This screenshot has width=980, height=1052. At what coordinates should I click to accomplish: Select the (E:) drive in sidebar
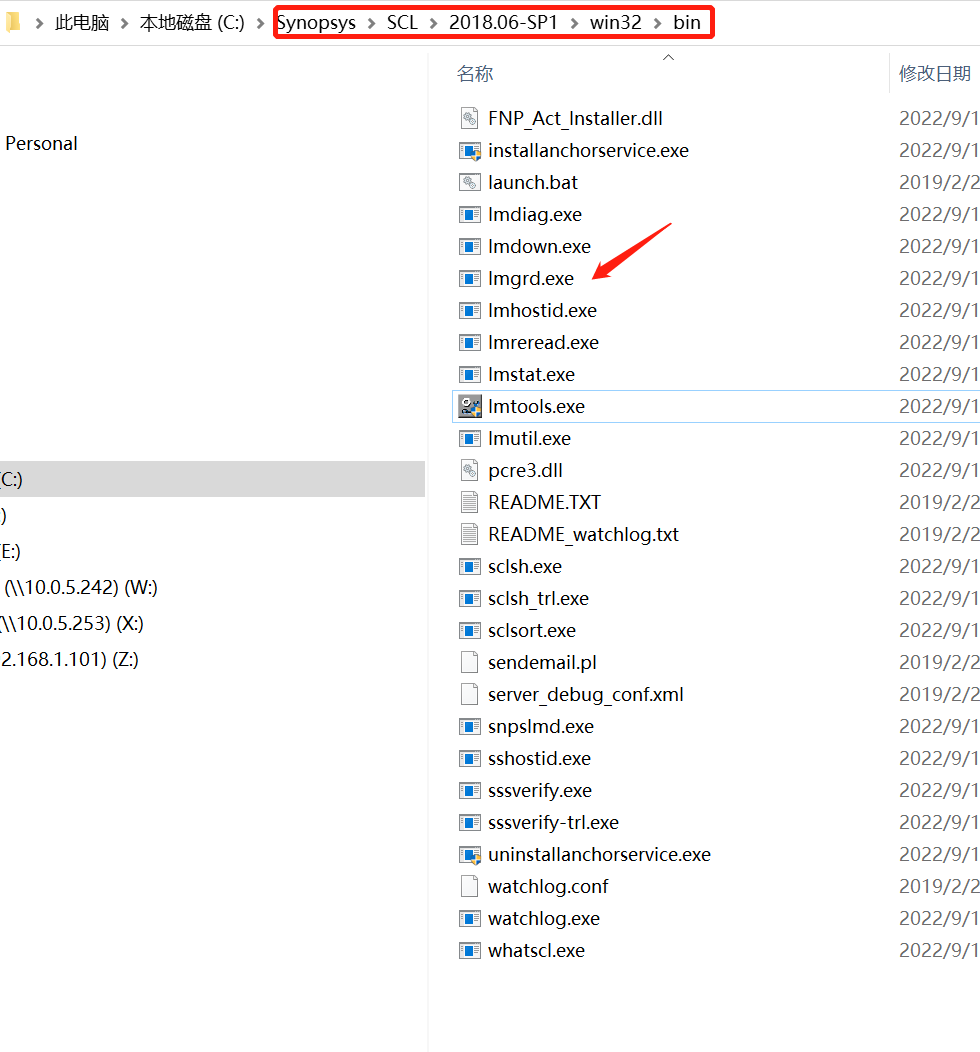11,551
